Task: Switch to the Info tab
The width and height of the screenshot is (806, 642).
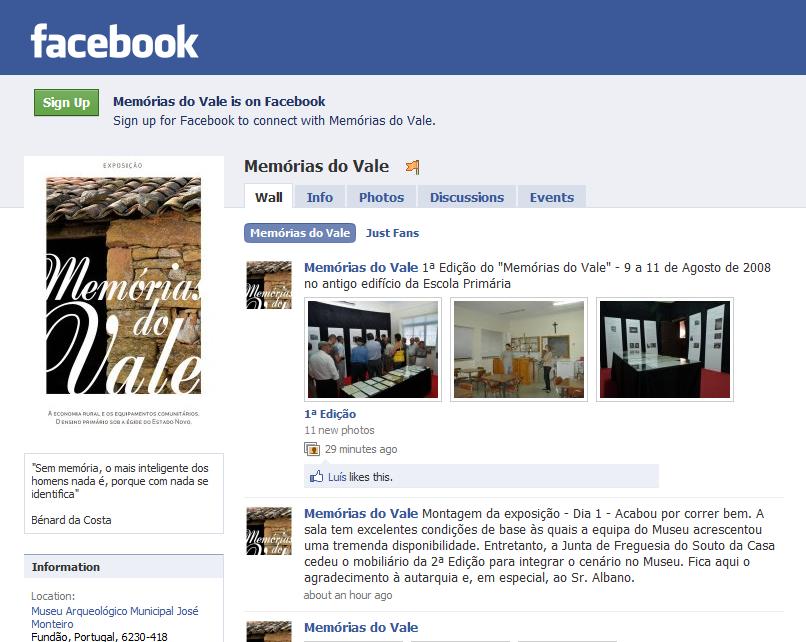Action: (x=320, y=197)
